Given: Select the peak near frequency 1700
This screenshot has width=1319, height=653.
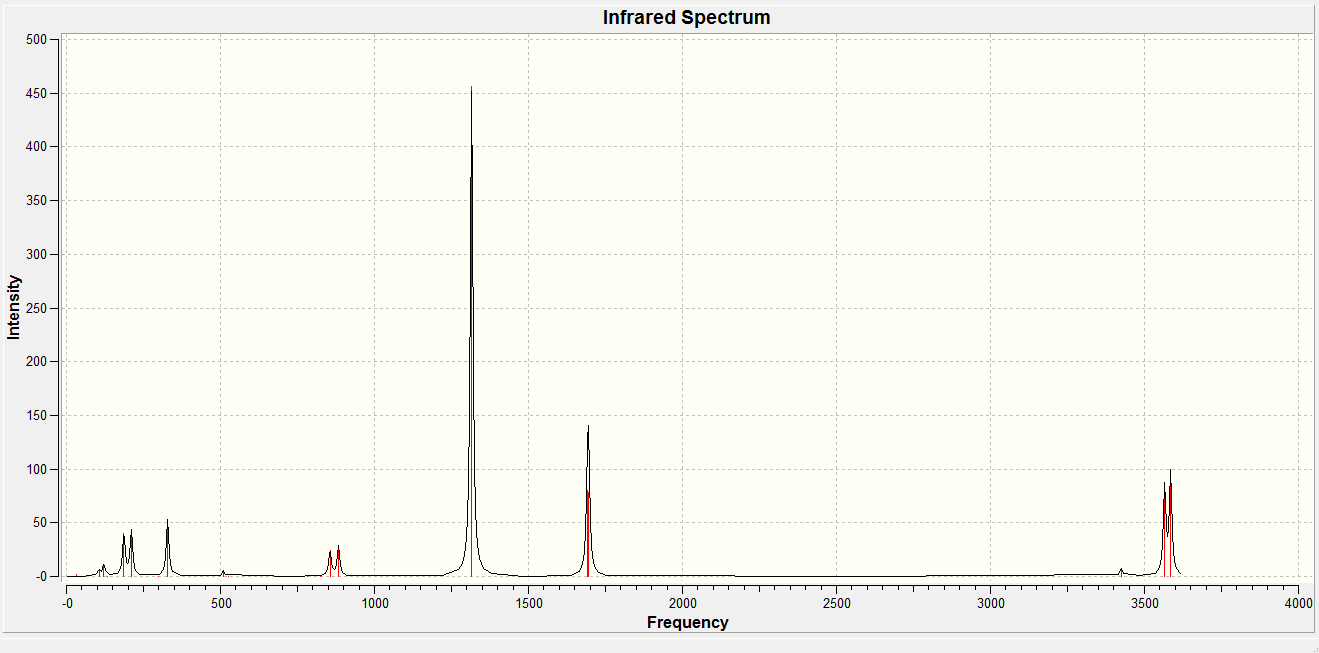Looking at the screenshot, I should [x=588, y=500].
